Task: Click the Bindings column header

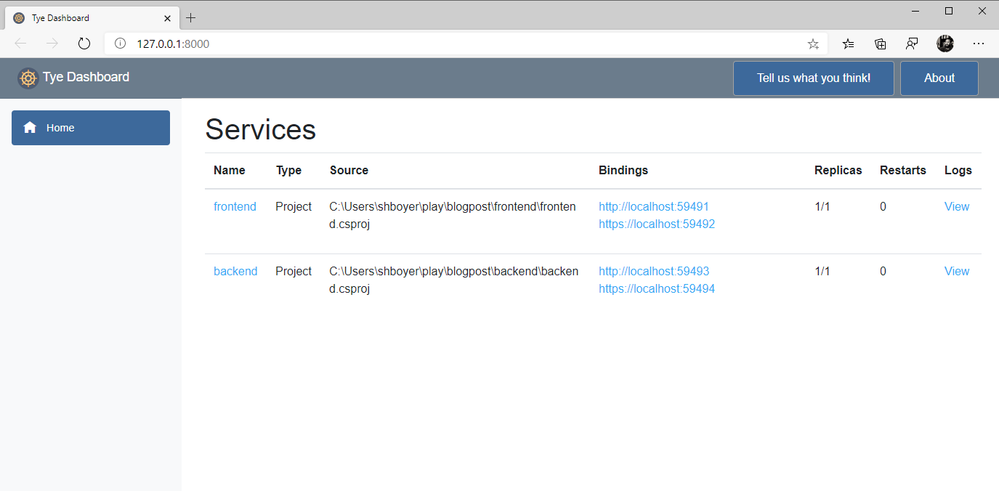Action: click(623, 170)
